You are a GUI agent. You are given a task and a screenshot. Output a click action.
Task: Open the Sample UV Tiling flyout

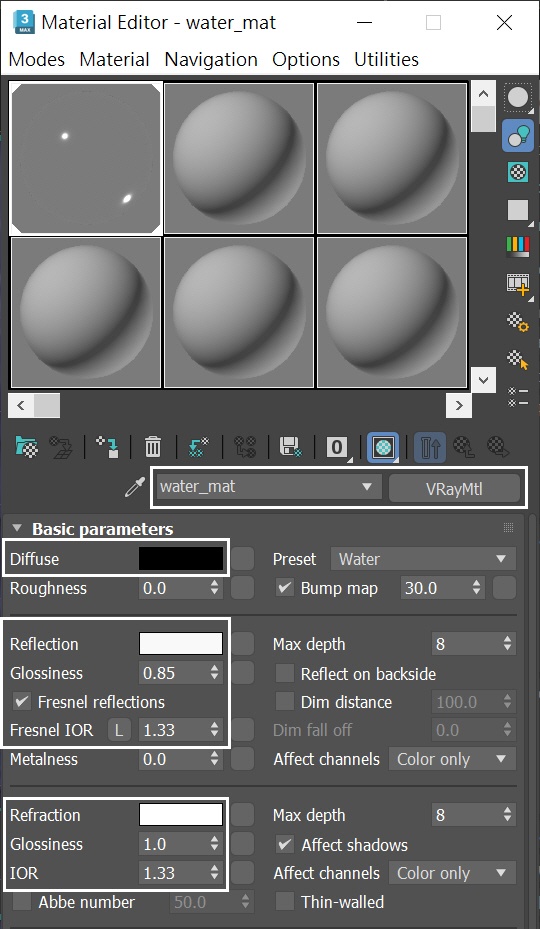click(x=518, y=210)
